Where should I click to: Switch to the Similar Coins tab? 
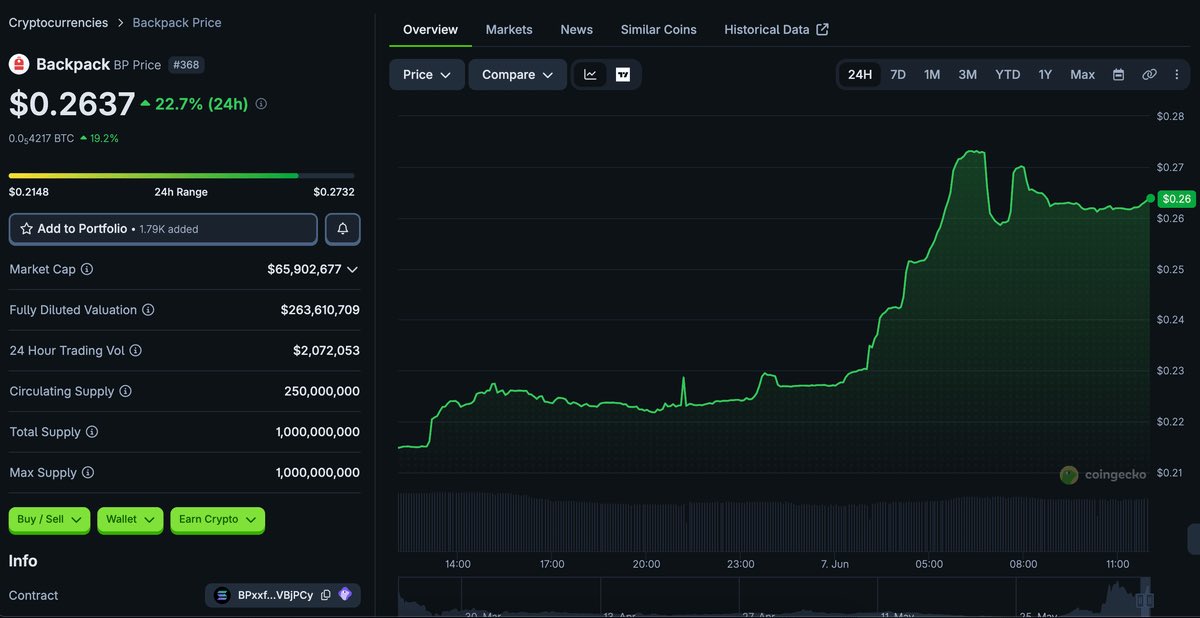coord(658,30)
